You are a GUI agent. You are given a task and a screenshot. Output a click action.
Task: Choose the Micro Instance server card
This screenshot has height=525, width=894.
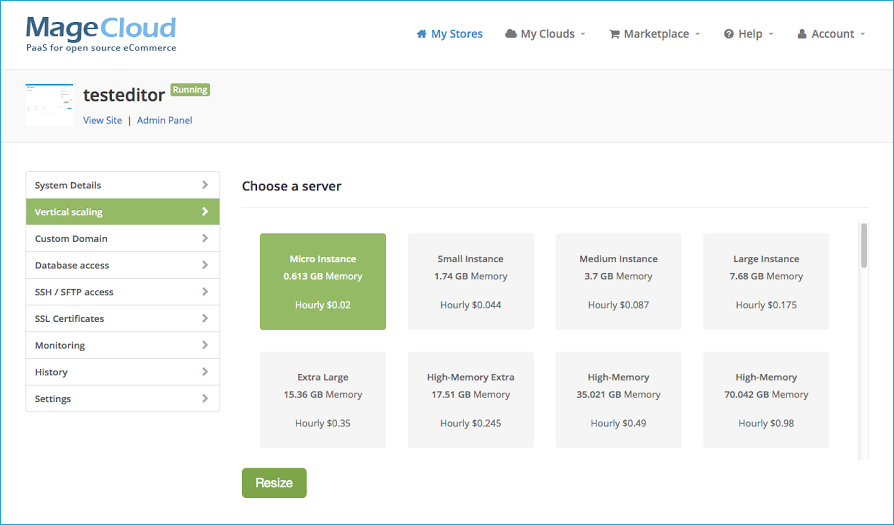tap(323, 282)
